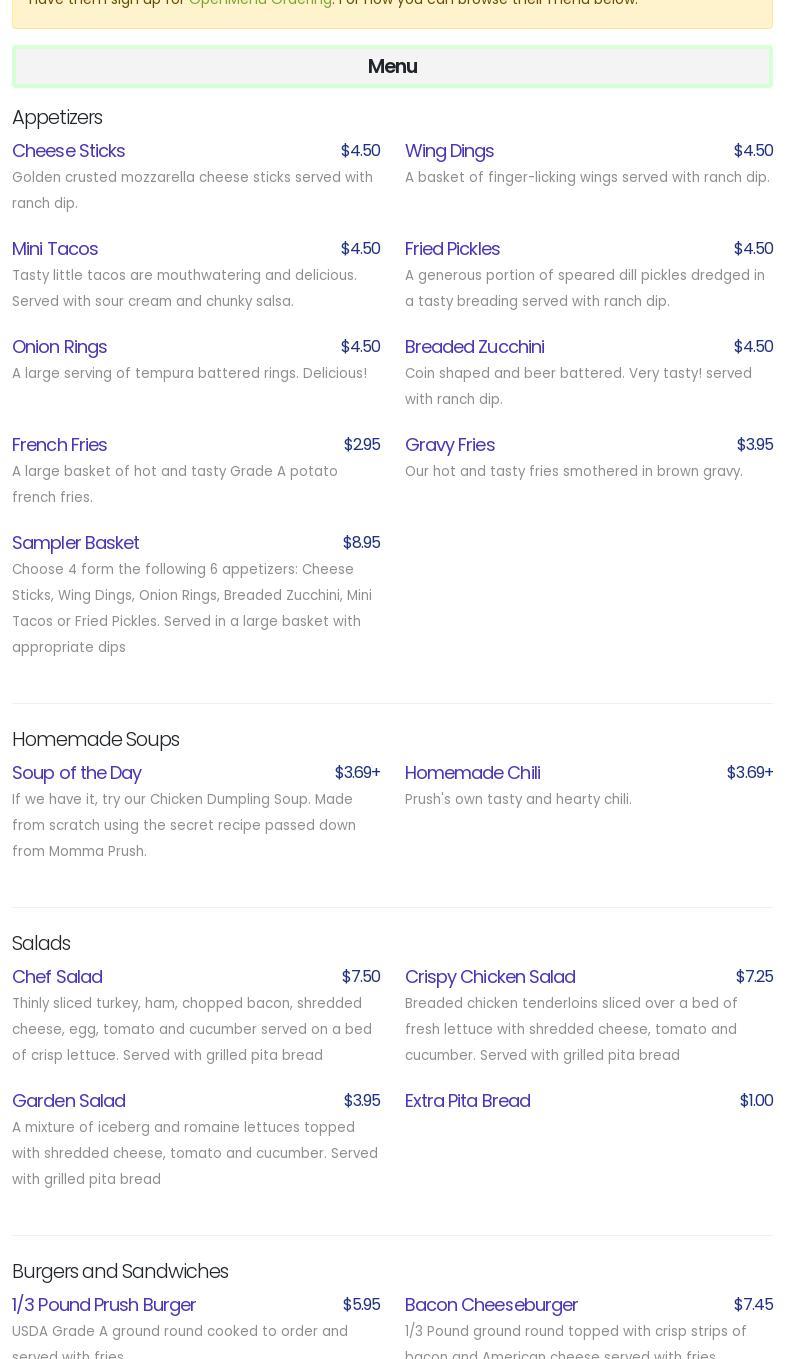
Task: Click the Fried Pickles title
Action: pos(452,248)
